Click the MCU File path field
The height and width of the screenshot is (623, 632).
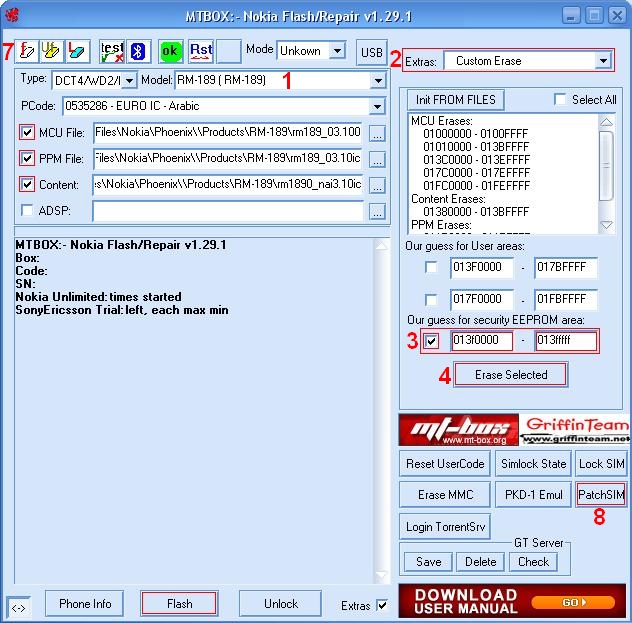point(228,133)
